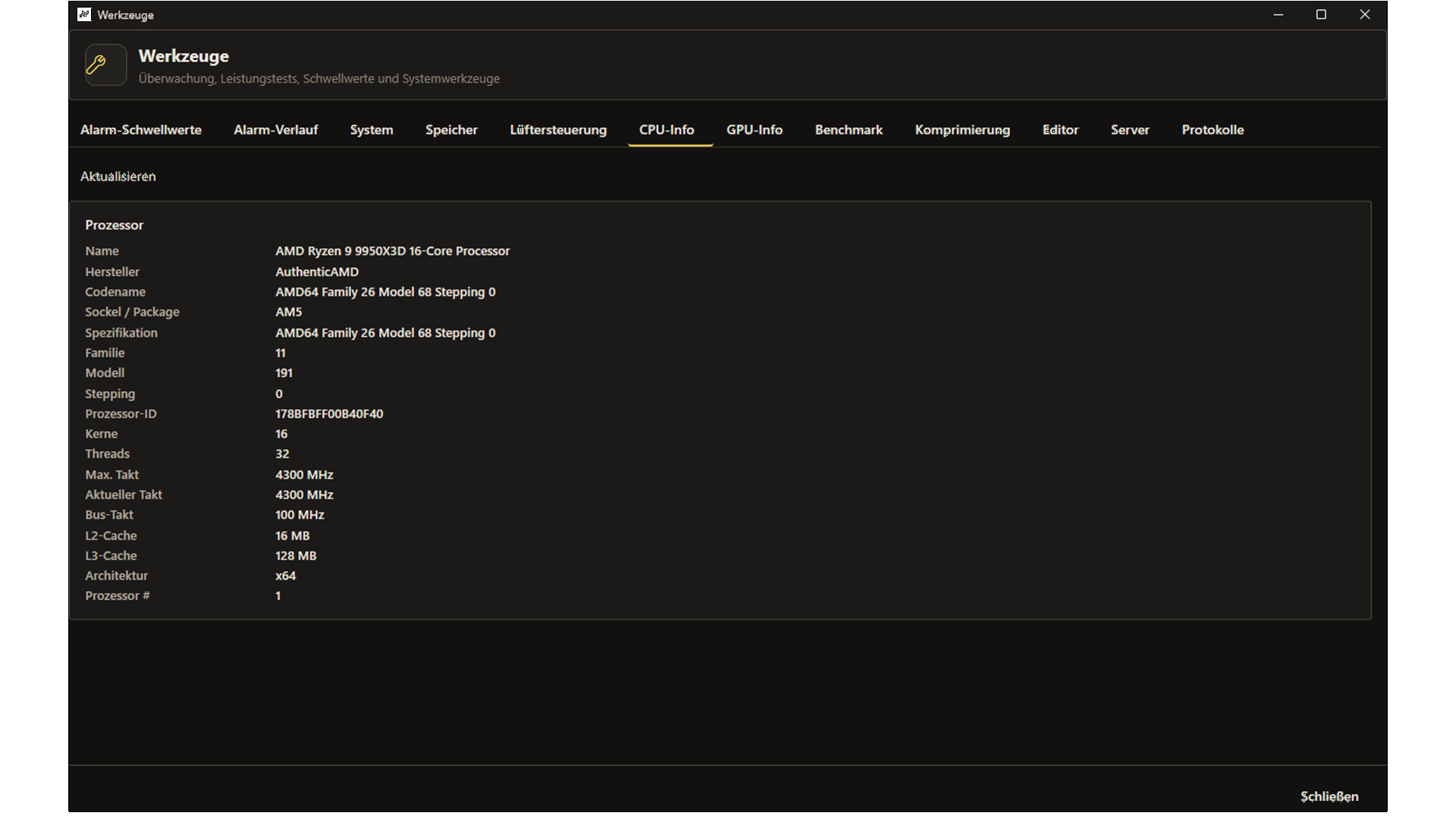
Task: Click the Prozessor-ID label
Action: click(x=121, y=414)
